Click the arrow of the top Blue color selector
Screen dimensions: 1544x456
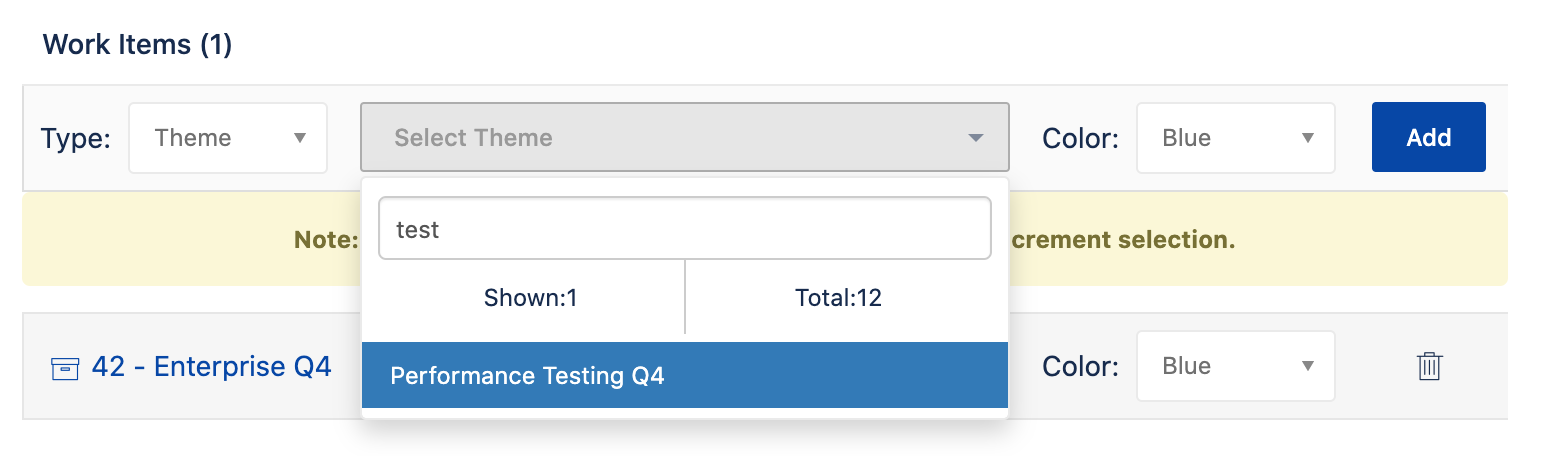[1307, 138]
